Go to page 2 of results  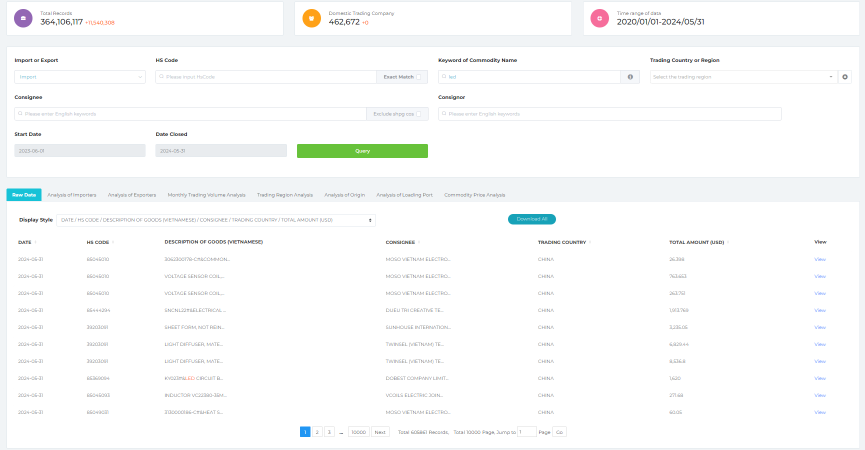[317, 432]
